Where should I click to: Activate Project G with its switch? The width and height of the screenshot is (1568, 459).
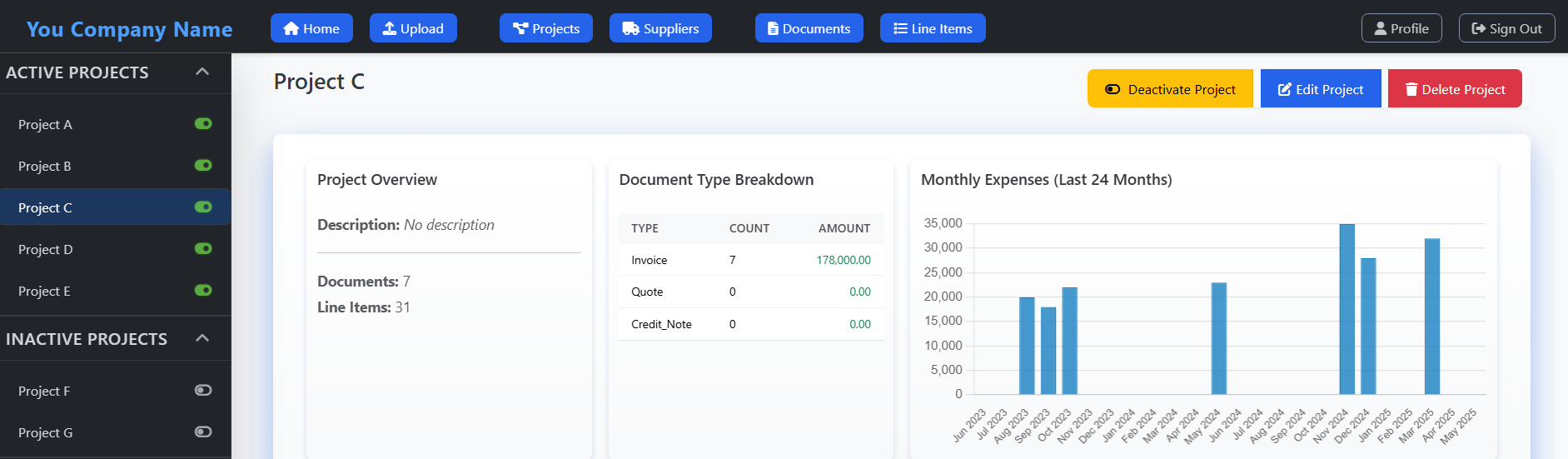pyautogui.click(x=203, y=432)
